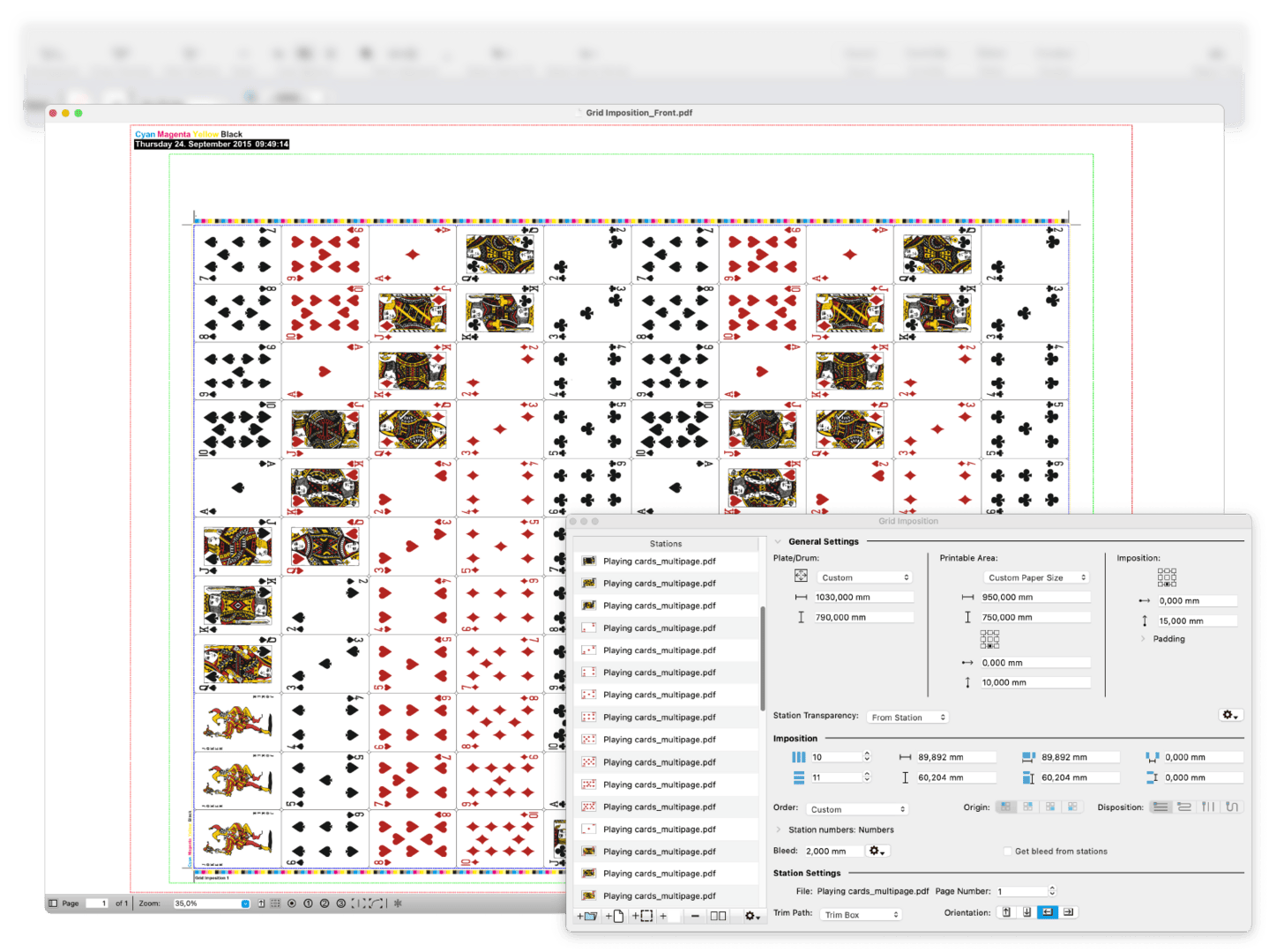Edit Bleed 2,000 mm field
This screenshot has height=952, width=1269.
pyautogui.click(x=833, y=851)
